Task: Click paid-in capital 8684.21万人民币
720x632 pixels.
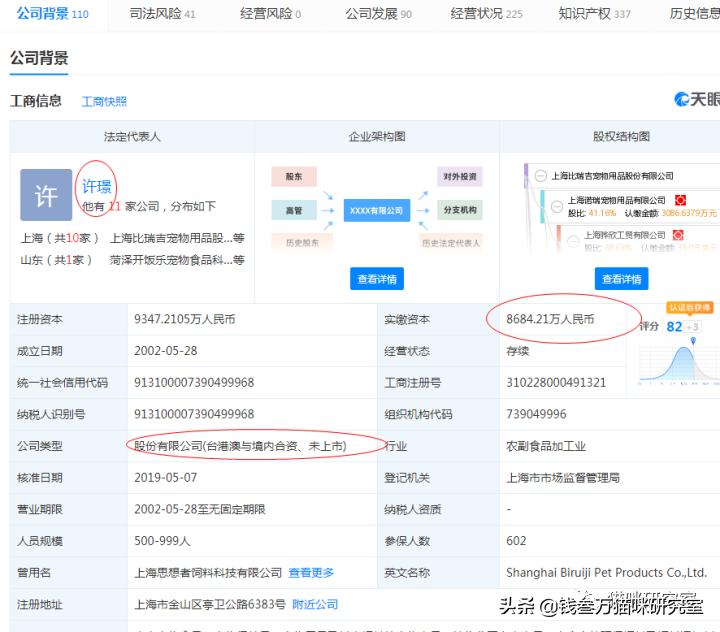Action: 550,319
